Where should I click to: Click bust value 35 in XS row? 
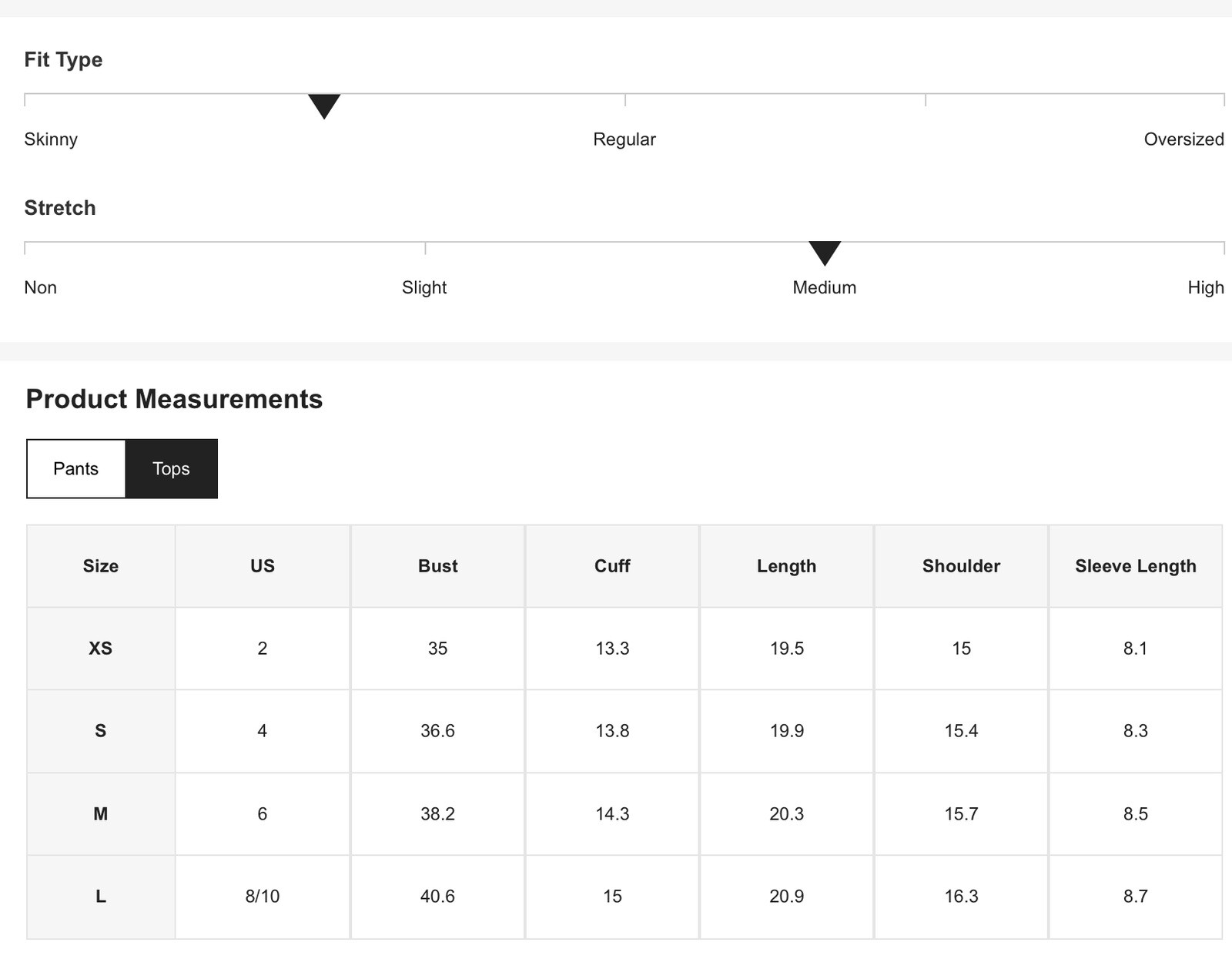437,649
